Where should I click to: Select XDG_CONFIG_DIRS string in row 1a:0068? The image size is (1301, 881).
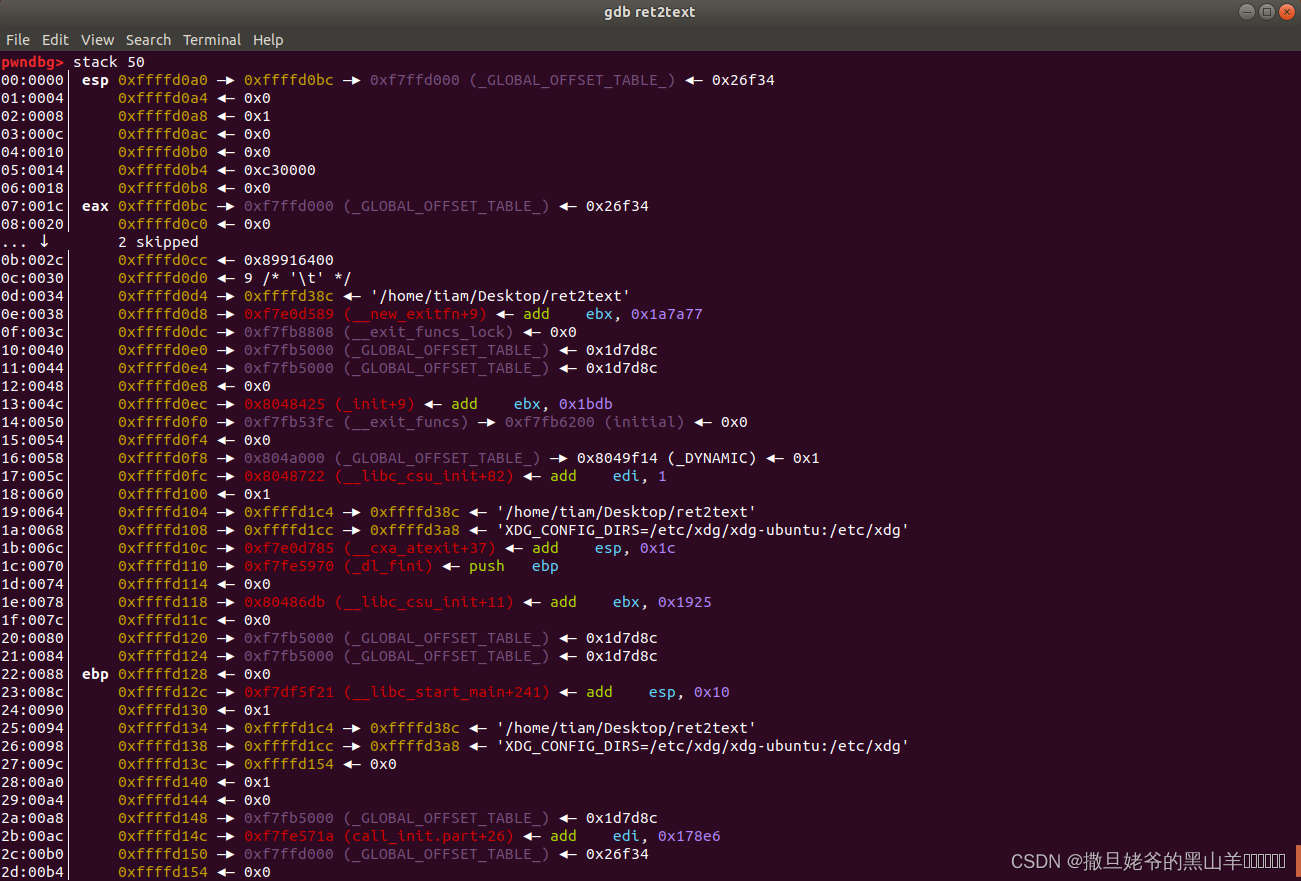(703, 530)
